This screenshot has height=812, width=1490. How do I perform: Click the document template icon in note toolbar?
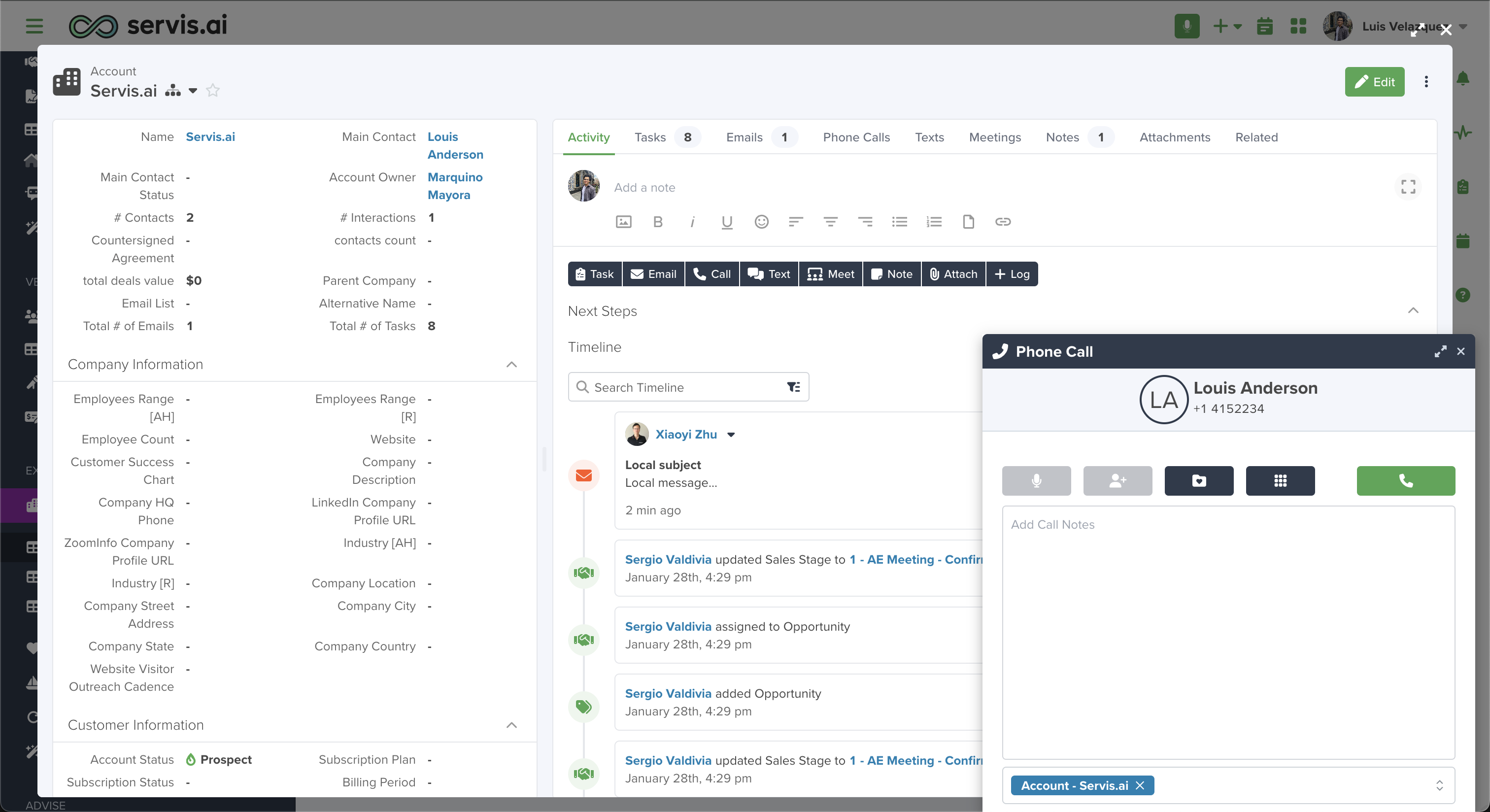[x=968, y=222]
